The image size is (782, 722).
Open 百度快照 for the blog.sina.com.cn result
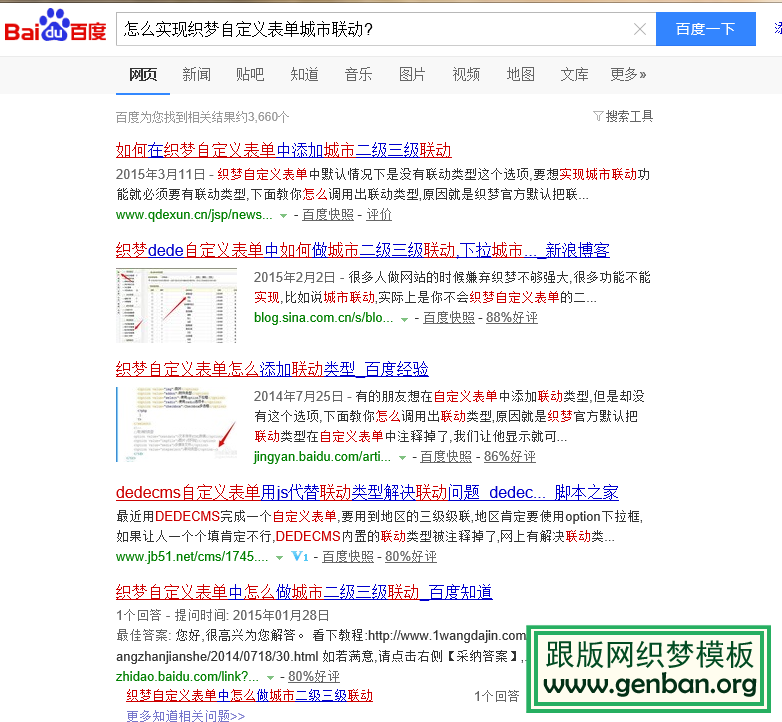(x=449, y=318)
